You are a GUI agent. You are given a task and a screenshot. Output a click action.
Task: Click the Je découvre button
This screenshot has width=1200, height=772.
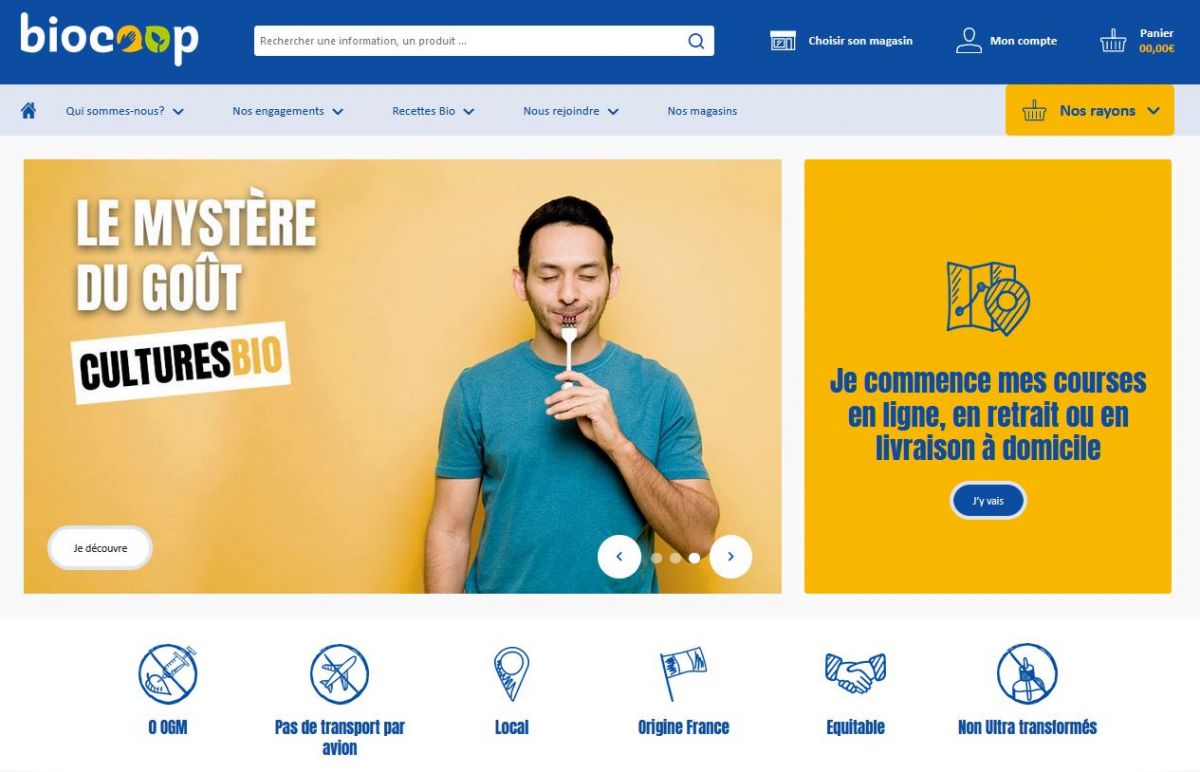(x=100, y=548)
